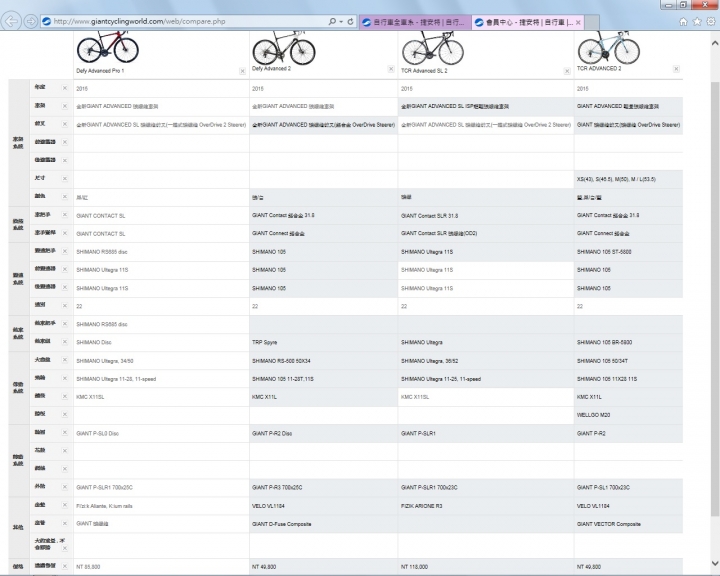
Task: Open a new browser tab
Action: point(592,22)
